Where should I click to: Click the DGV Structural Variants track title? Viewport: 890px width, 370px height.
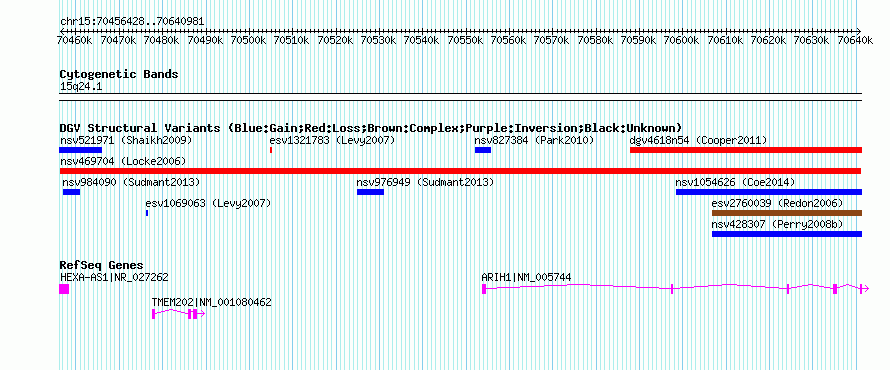click(x=371, y=128)
